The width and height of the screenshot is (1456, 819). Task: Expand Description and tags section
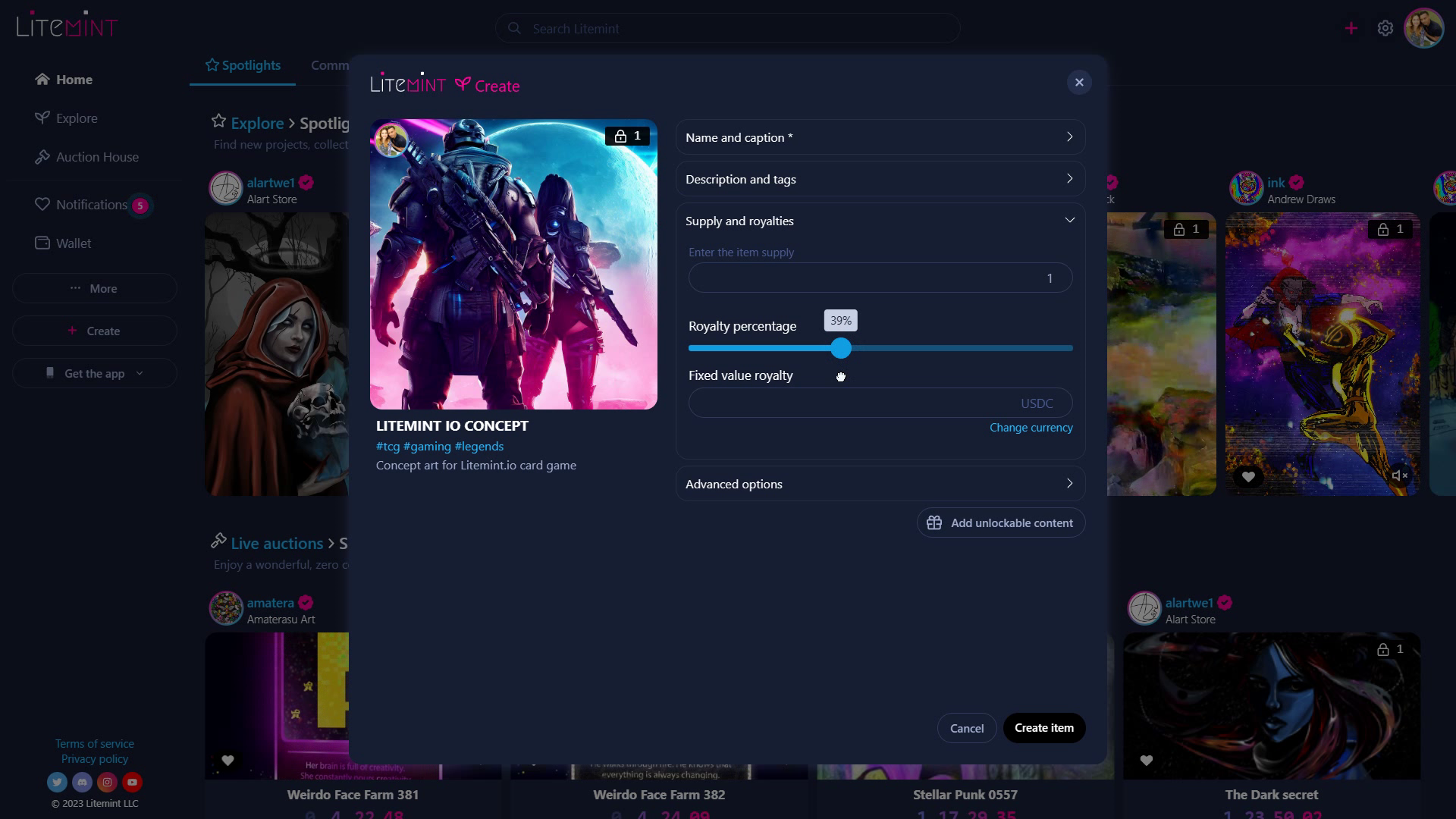click(x=880, y=179)
